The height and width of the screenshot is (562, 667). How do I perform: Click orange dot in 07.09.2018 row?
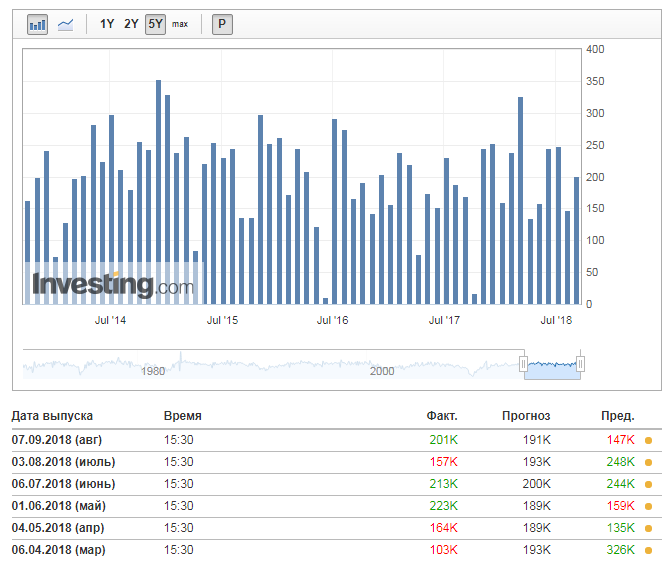[648, 440]
